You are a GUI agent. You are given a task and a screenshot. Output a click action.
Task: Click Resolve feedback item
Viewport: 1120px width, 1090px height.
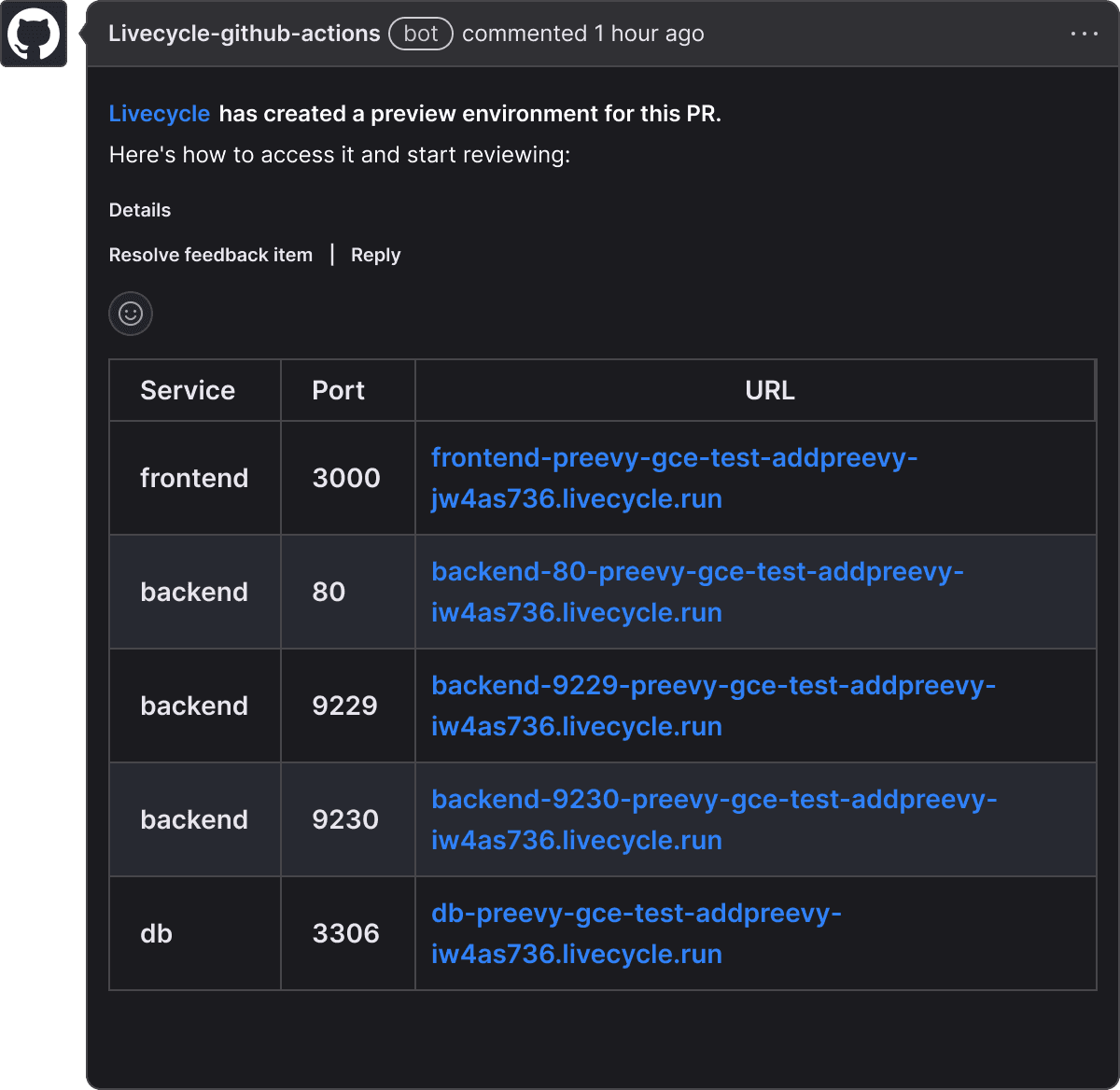coord(211,255)
